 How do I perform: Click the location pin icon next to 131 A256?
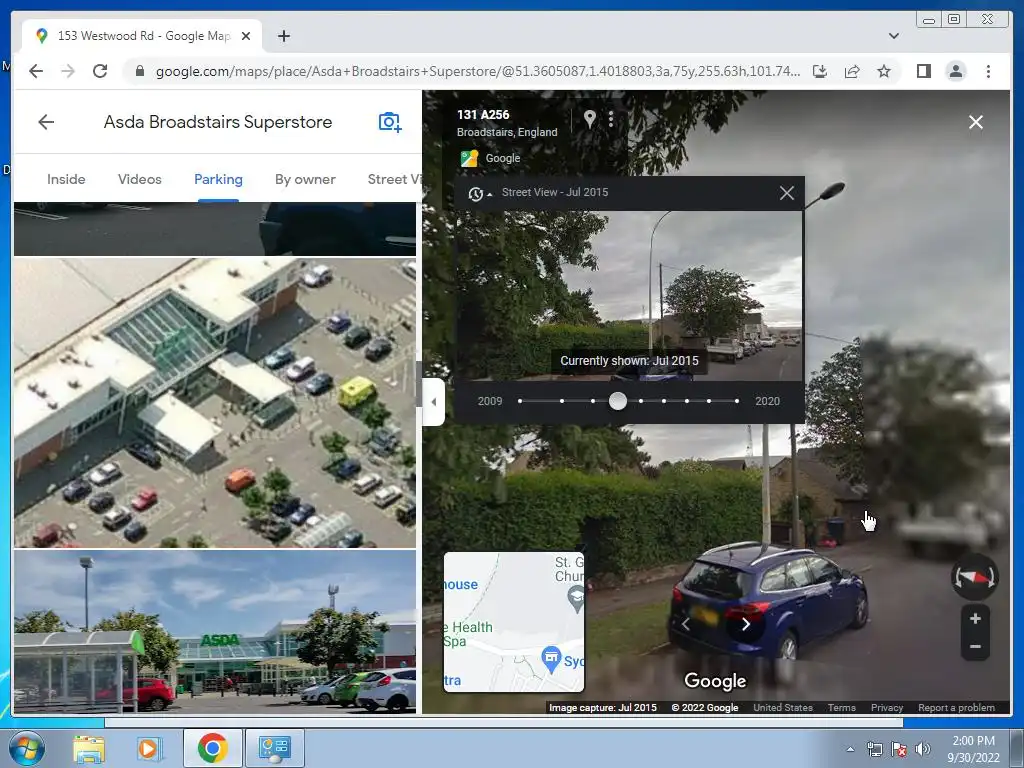(589, 119)
